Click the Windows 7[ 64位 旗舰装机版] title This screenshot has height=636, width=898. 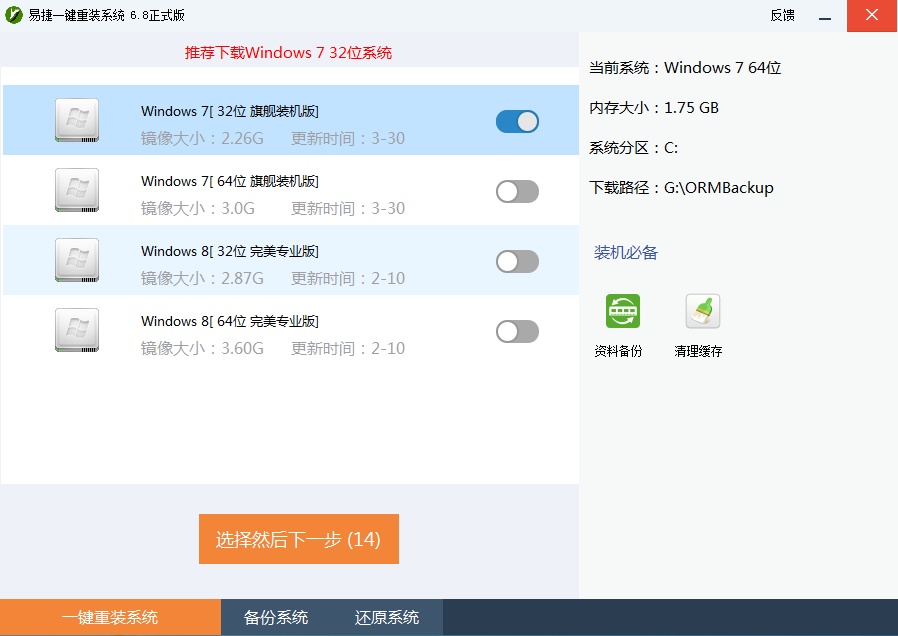(x=230, y=181)
